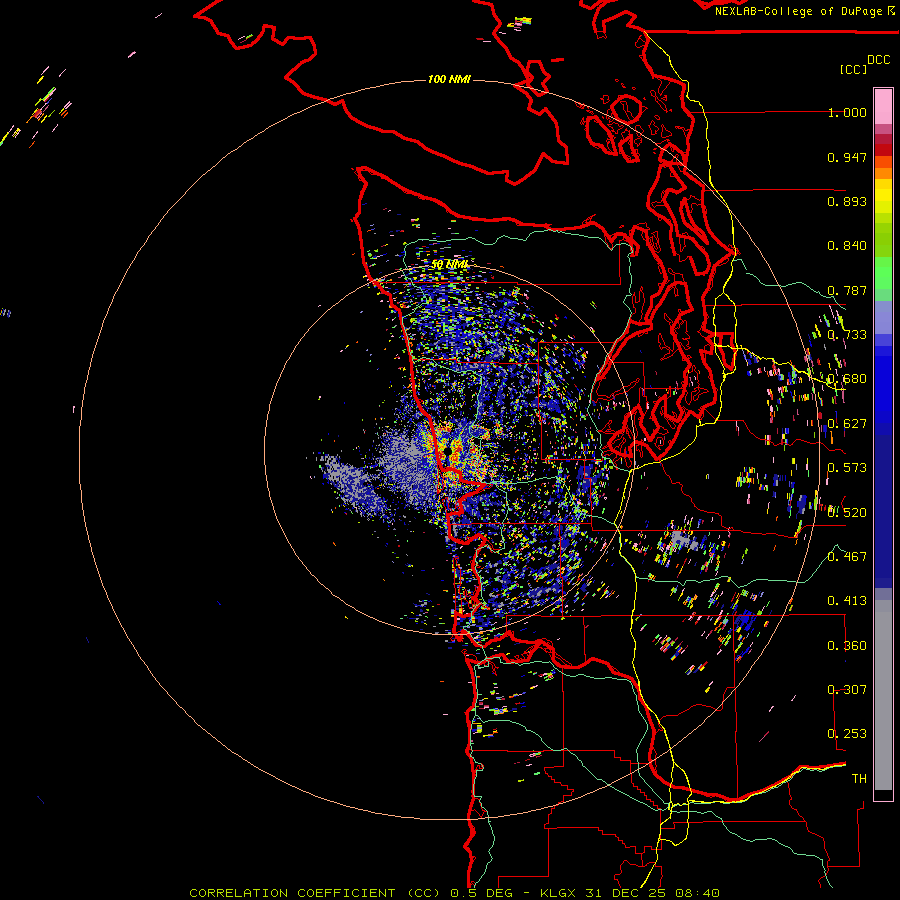Click the 0.947 legend value

[847, 157]
